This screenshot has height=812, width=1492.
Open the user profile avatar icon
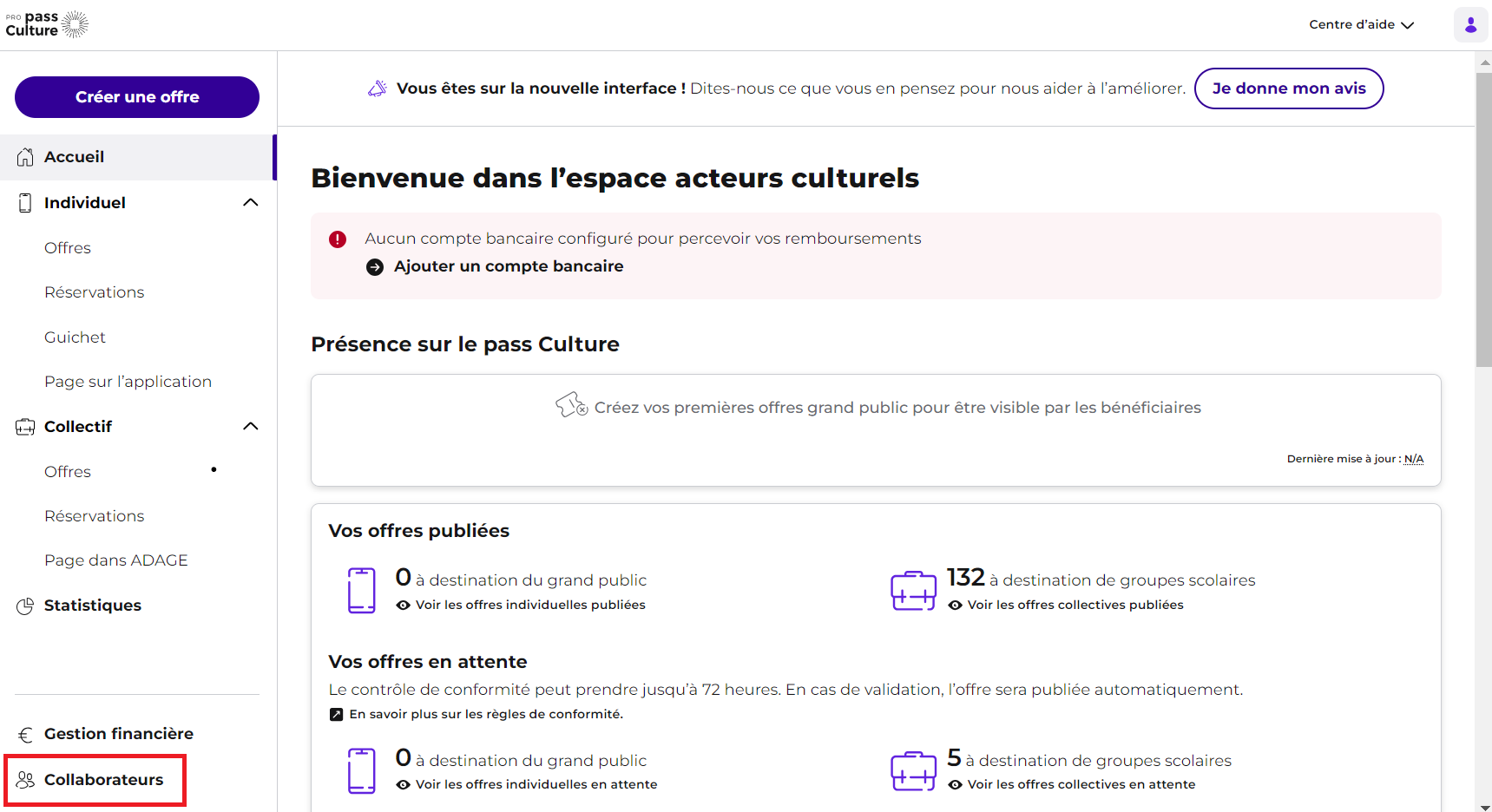(x=1470, y=24)
